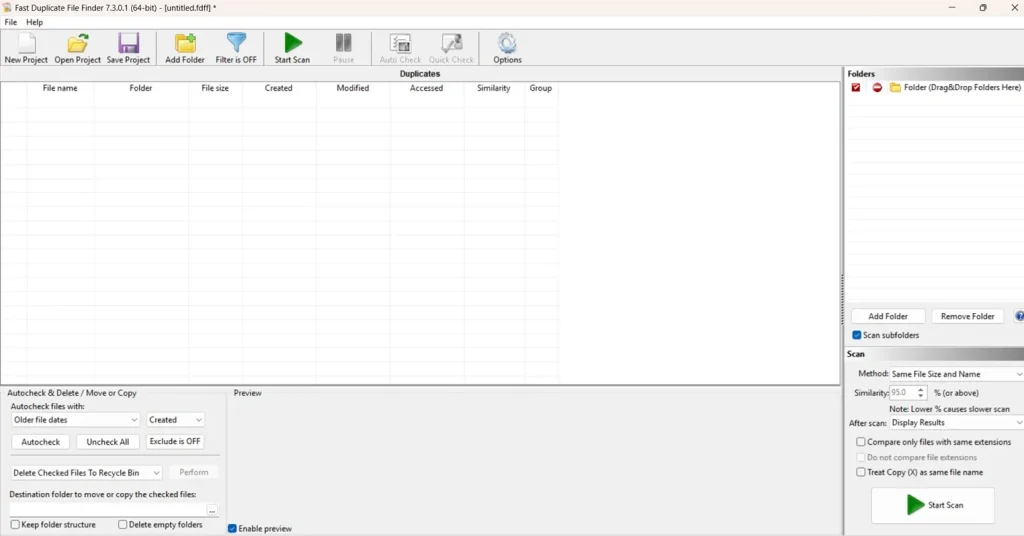Open Project via toolbar icon
This screenshot has height=536, width=1024.
[x=77, y=48]
